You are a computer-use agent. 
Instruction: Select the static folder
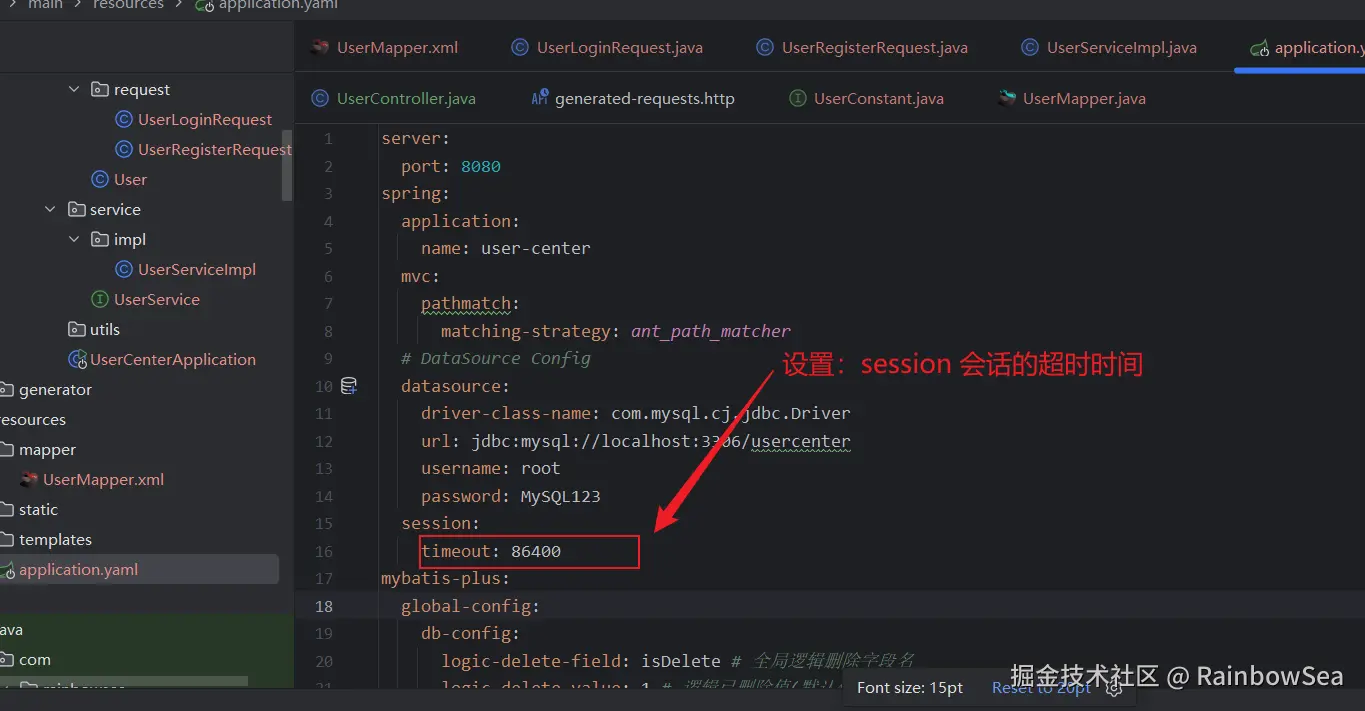[x=38, y=509]
